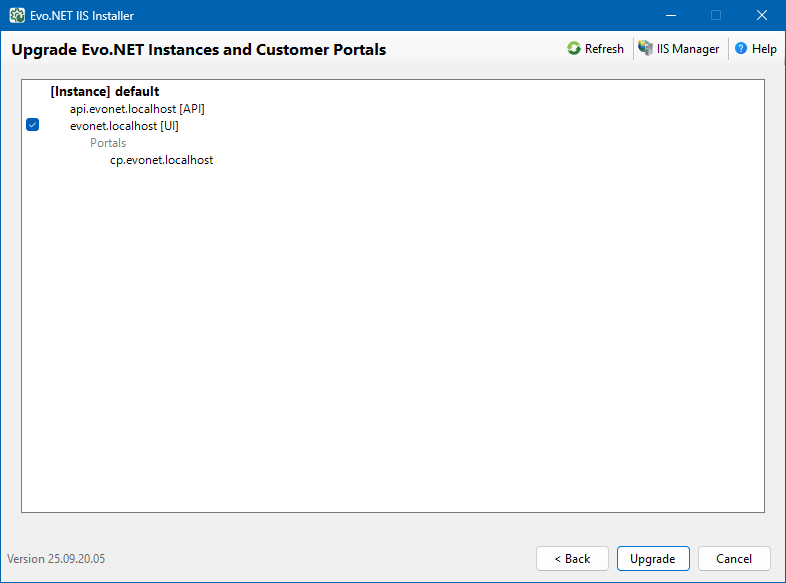Select the api.evonet.localhost [API] entry

click(137, 109)
